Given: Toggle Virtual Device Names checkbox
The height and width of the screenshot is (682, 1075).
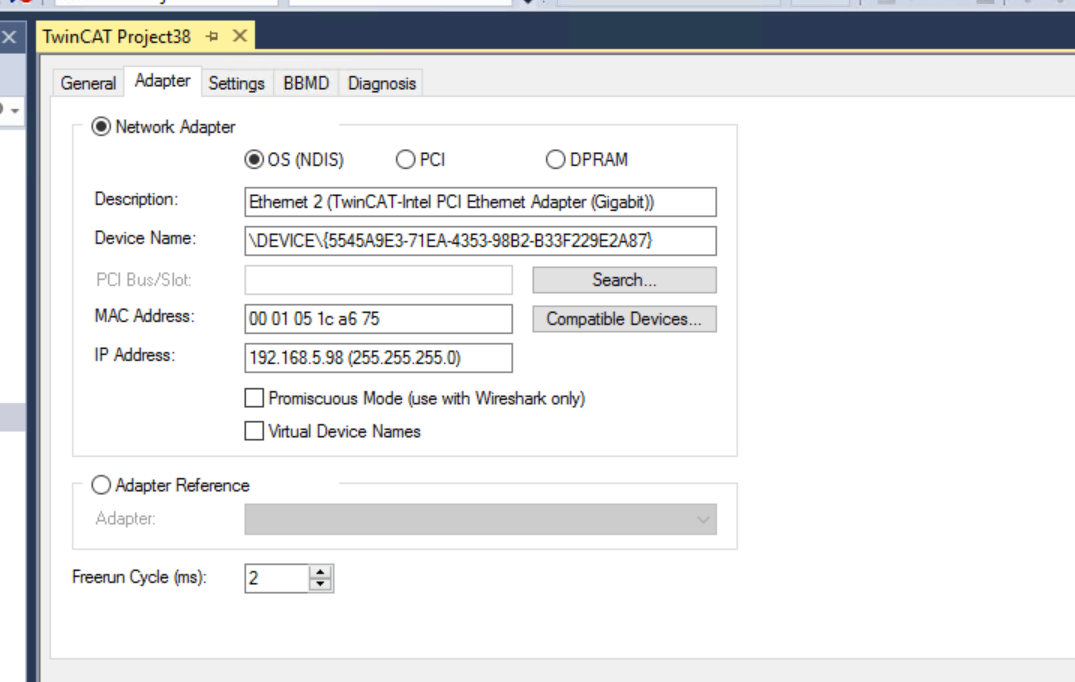Looking at the screenshot, I should click(x=254, y=431).
